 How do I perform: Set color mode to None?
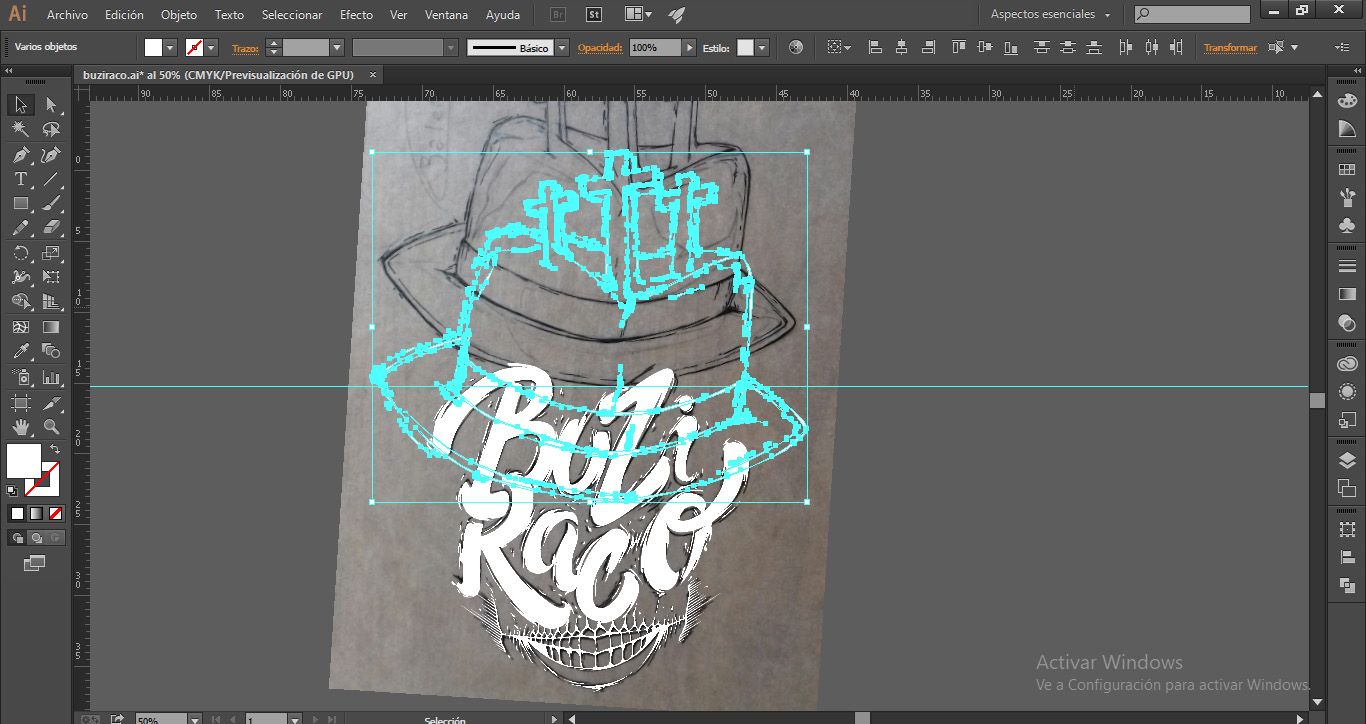pyautogui.click(x=56, y=513)
